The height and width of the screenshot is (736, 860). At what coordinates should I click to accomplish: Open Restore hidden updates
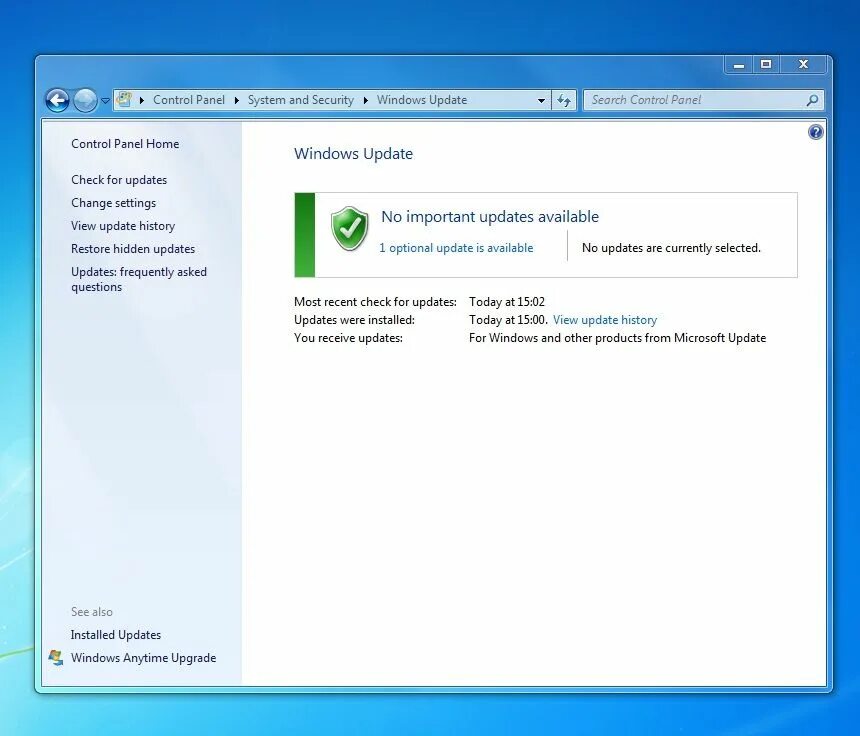(133, 249)
